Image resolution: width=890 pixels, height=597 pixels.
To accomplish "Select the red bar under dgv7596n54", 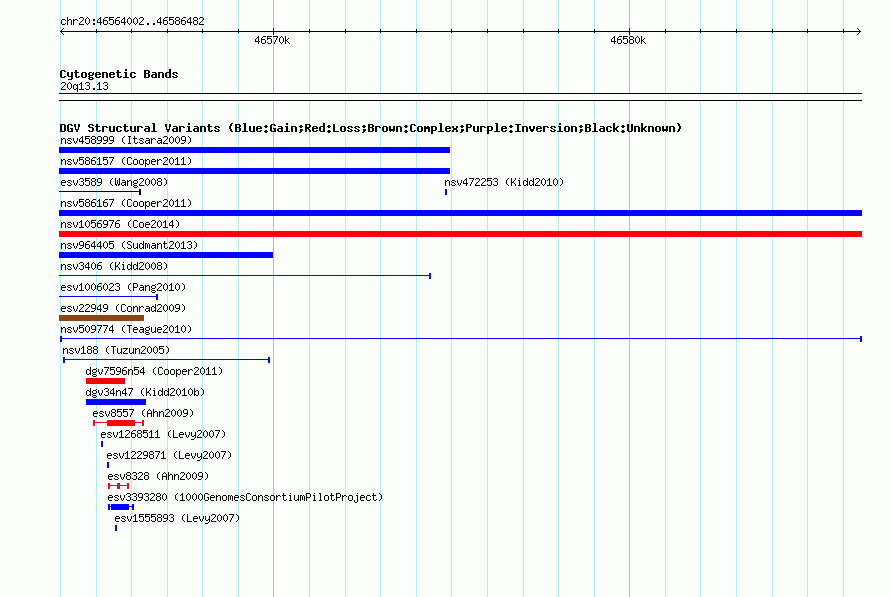I will (106, 381).
